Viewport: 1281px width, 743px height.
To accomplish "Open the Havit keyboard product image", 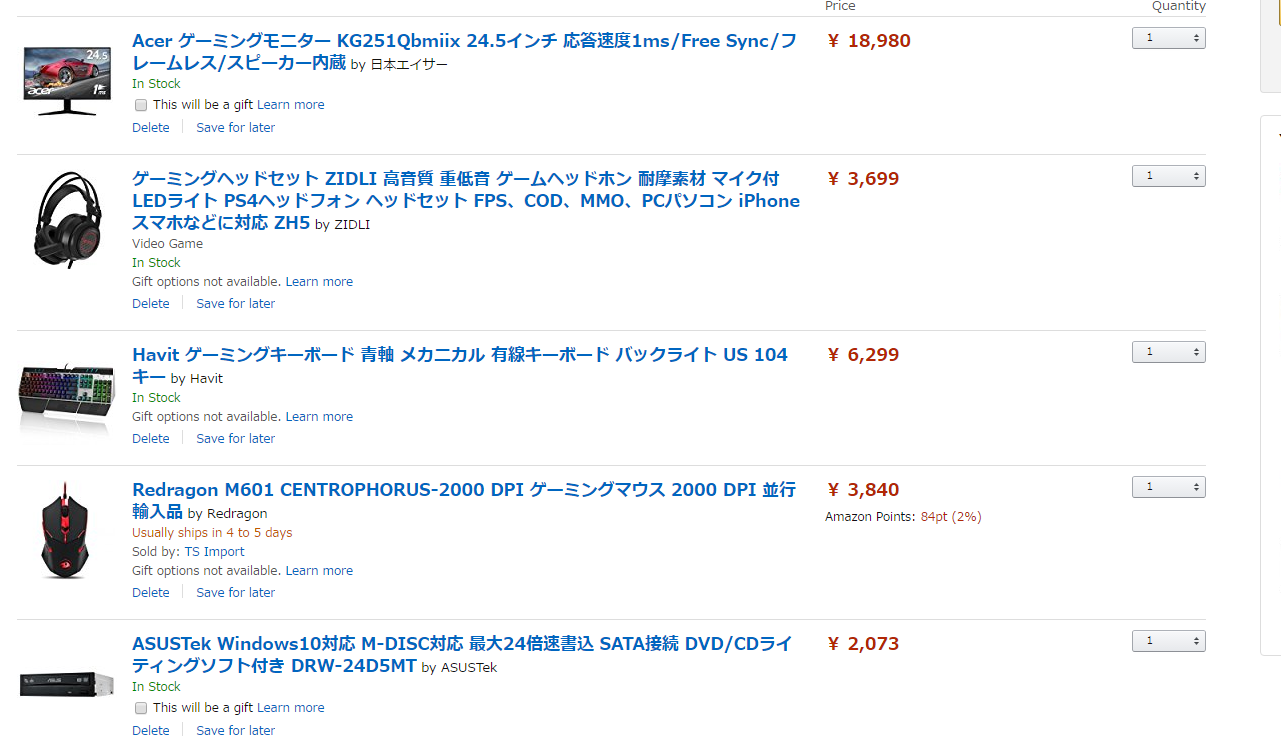I will coord(67,397).
